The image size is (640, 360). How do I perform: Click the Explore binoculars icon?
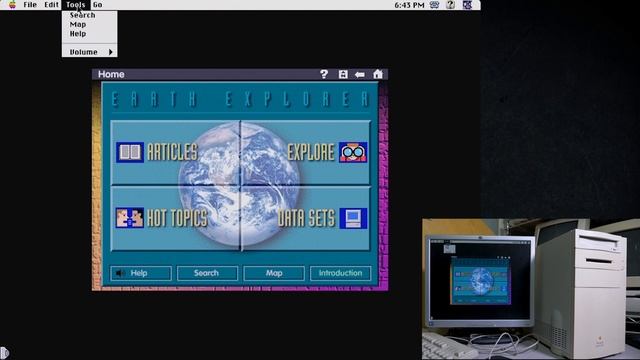(x=353, y=152)
